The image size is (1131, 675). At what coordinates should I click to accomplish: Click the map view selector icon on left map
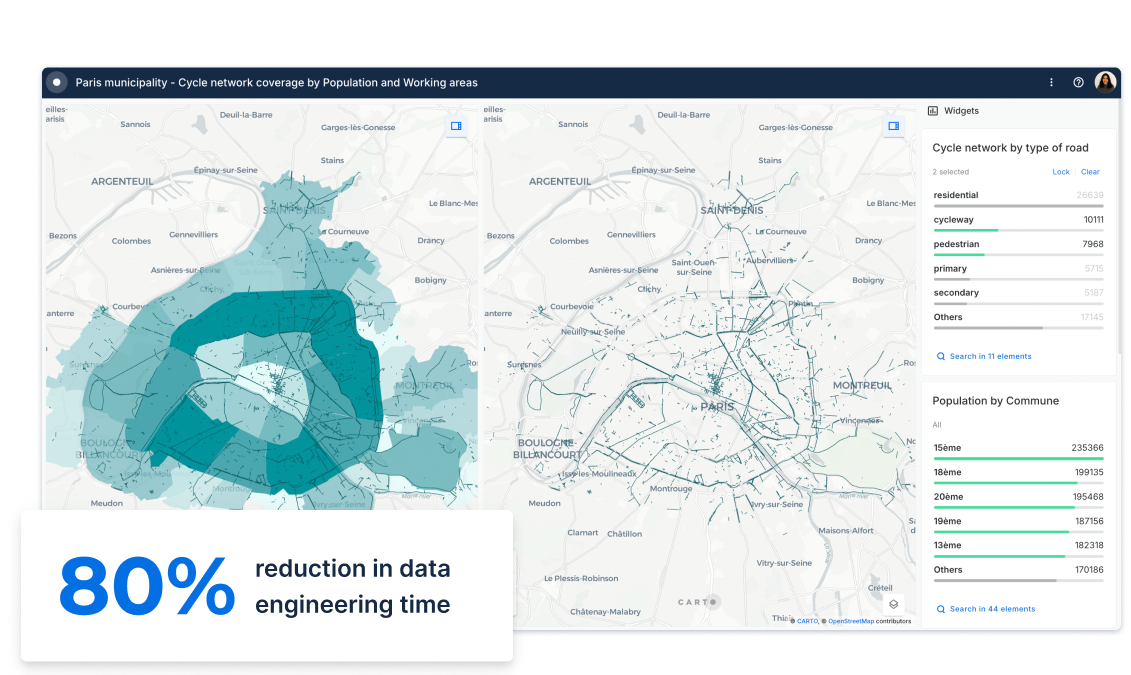pyautogui.click(x=456, y=126)
